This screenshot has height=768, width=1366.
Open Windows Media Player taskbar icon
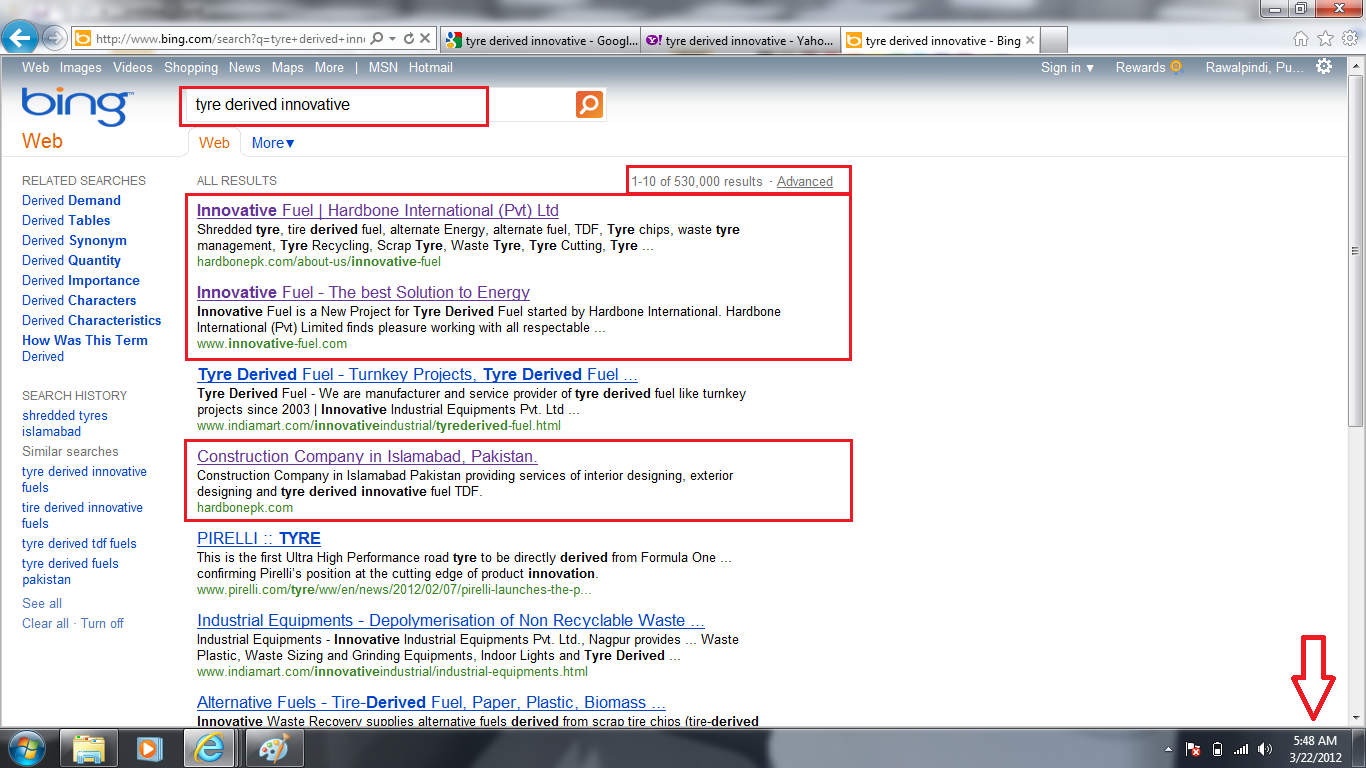click(148, 748)
